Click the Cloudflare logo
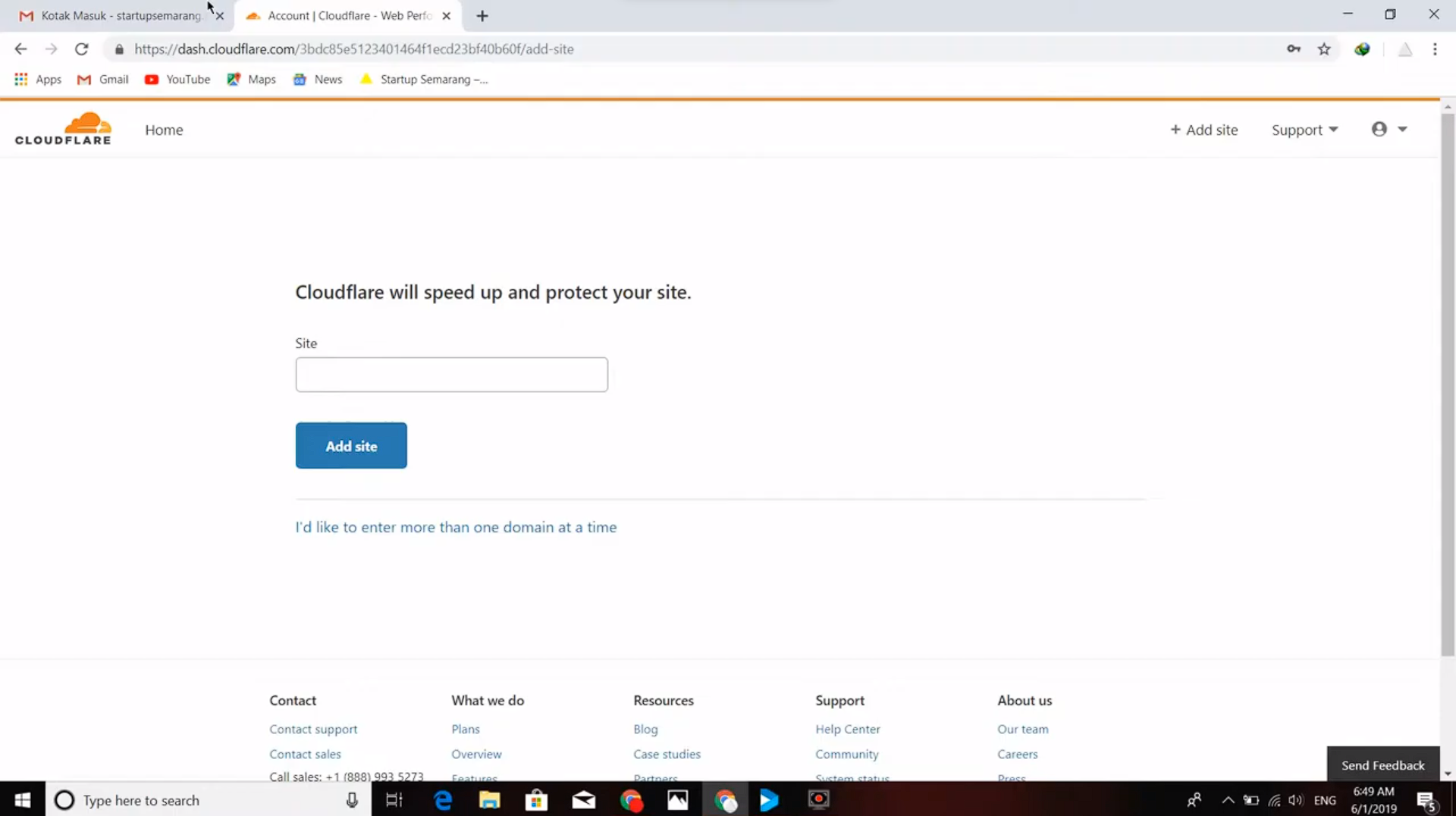This screenshot has height=816, width=1456. [63, 129]
